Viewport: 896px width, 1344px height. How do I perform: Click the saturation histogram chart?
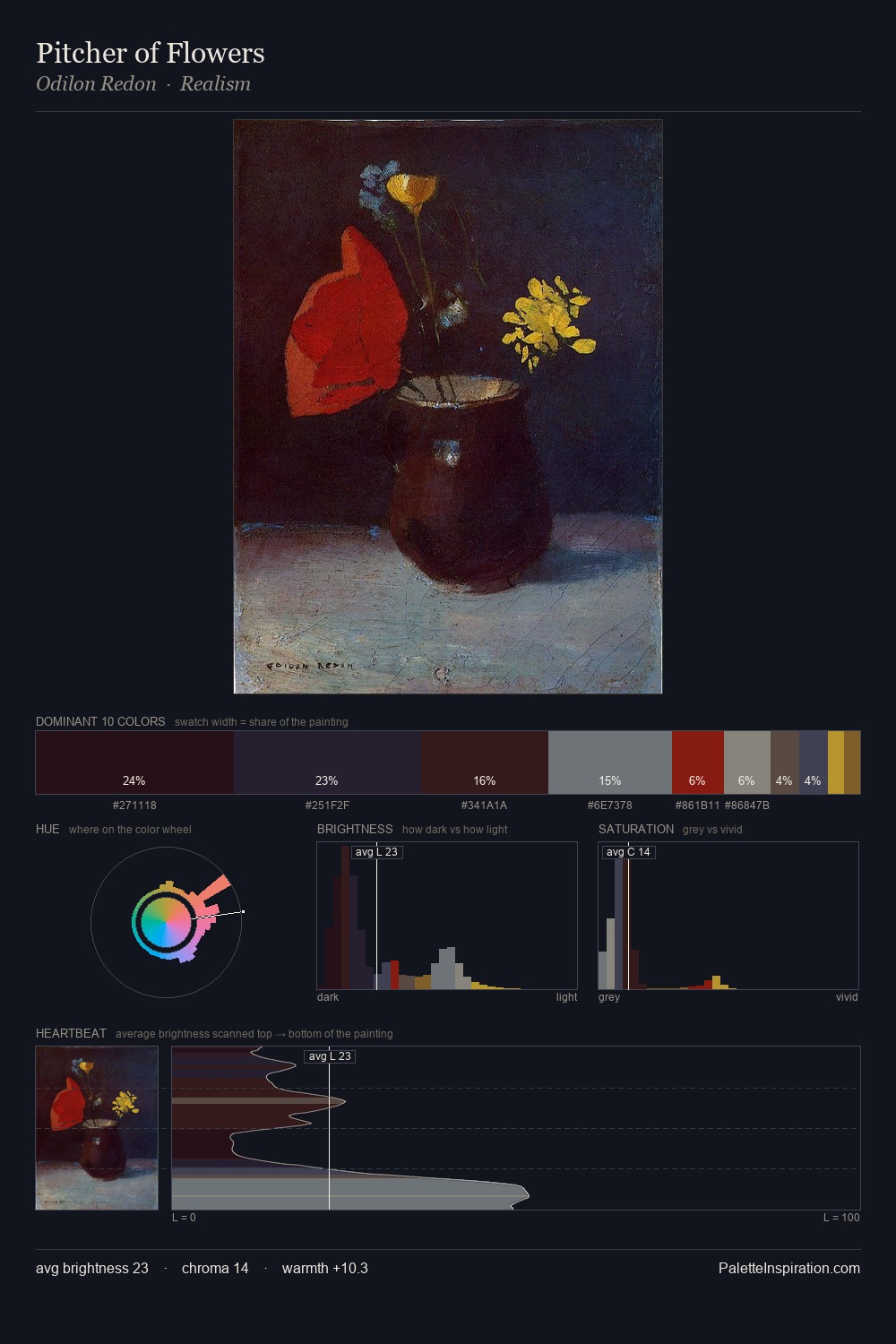[x=728, y=916]
